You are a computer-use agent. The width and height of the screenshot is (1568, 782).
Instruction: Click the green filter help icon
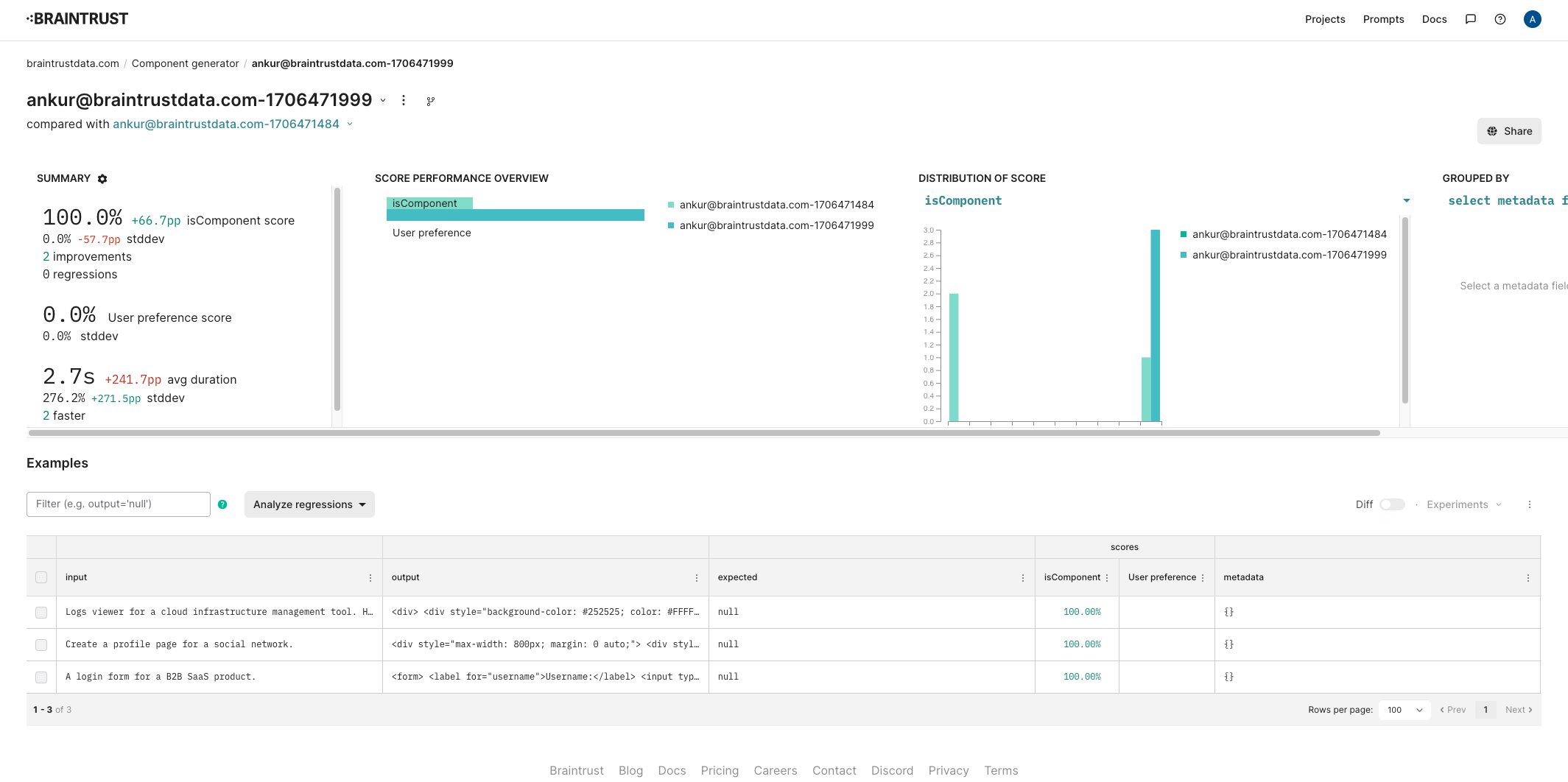[222, 504]
